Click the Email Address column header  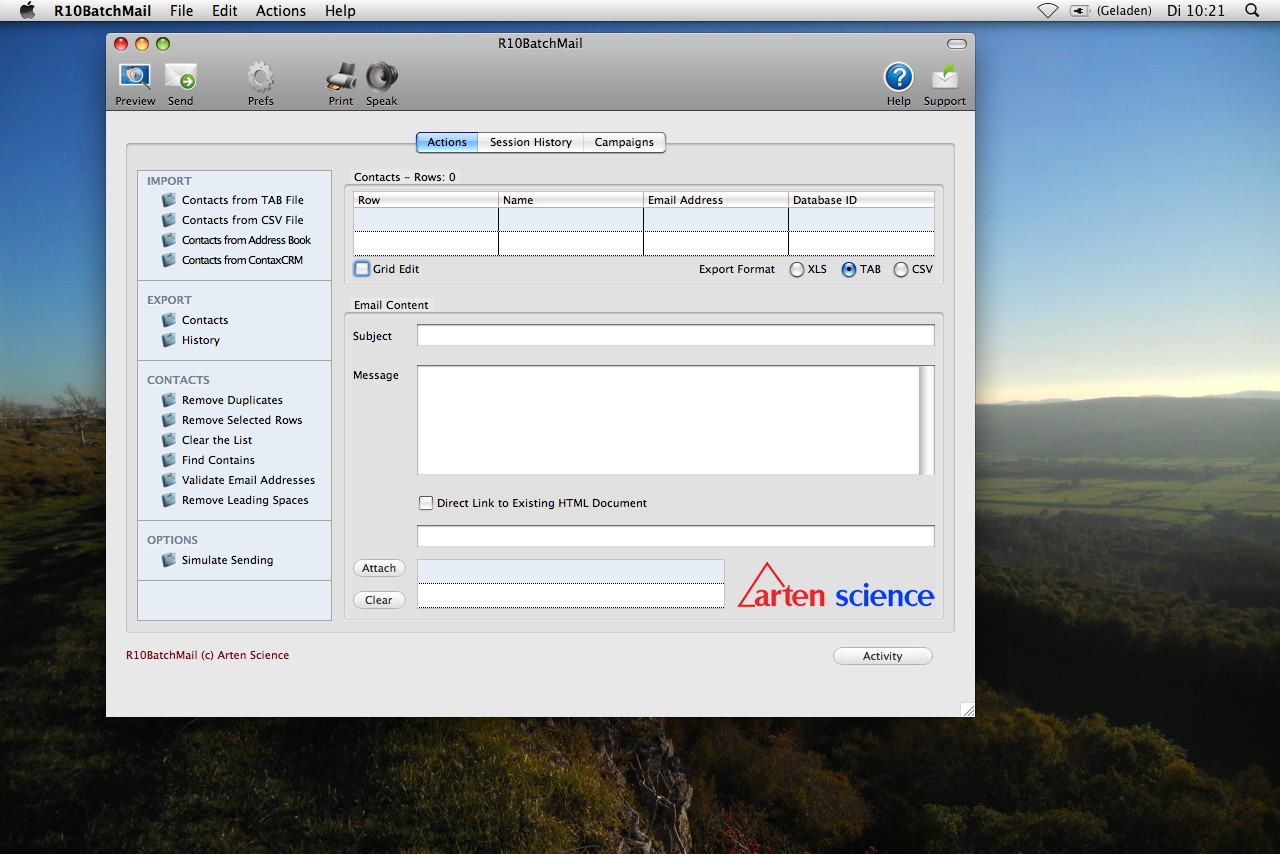click(x=716, y=200)
